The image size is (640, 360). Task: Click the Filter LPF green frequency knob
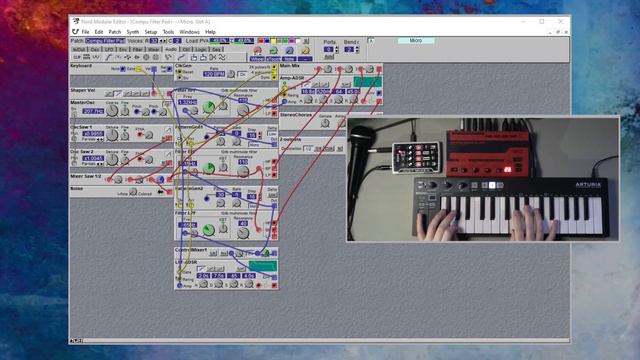click(x=209, y=230)
